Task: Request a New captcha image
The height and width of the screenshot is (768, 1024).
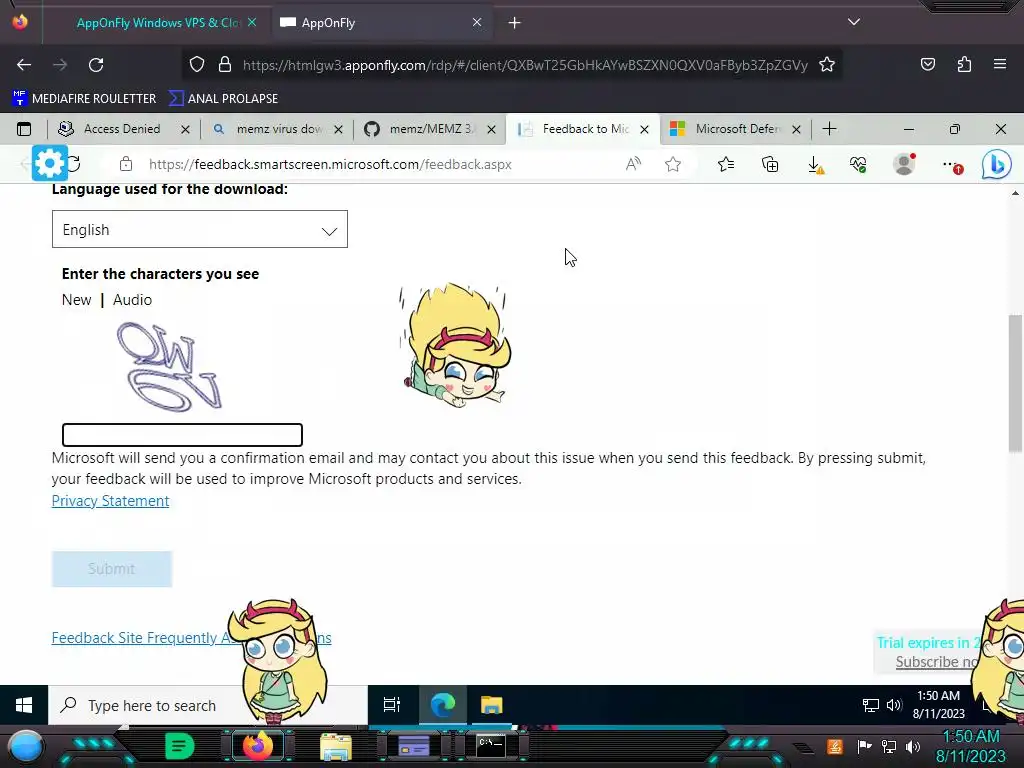Action: (76, 300)
